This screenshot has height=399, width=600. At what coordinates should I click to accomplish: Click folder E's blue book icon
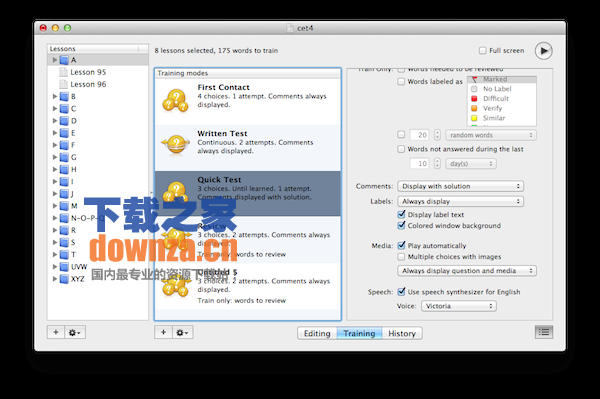(64, 133)
